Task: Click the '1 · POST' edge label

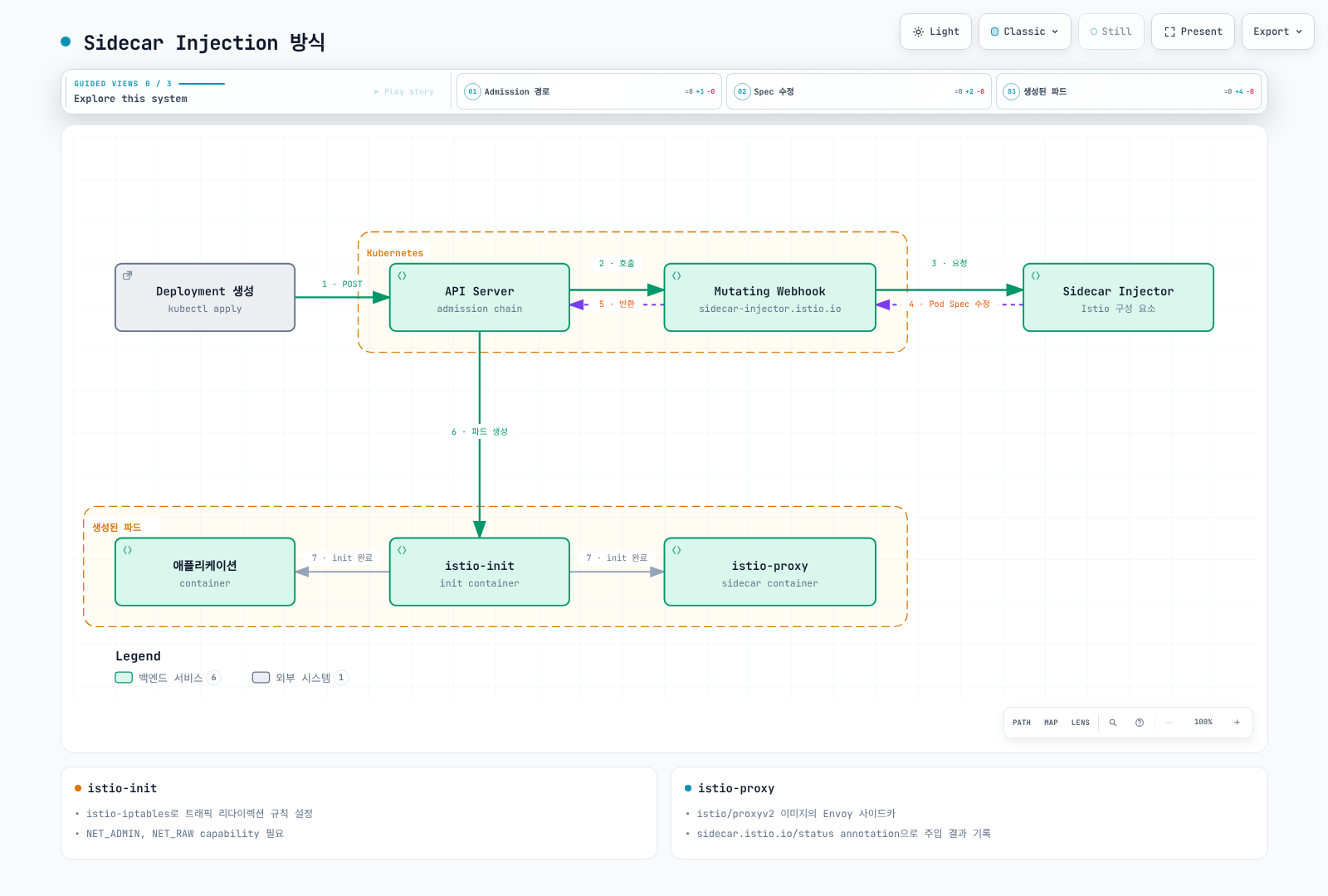Action: coord(342,284)
